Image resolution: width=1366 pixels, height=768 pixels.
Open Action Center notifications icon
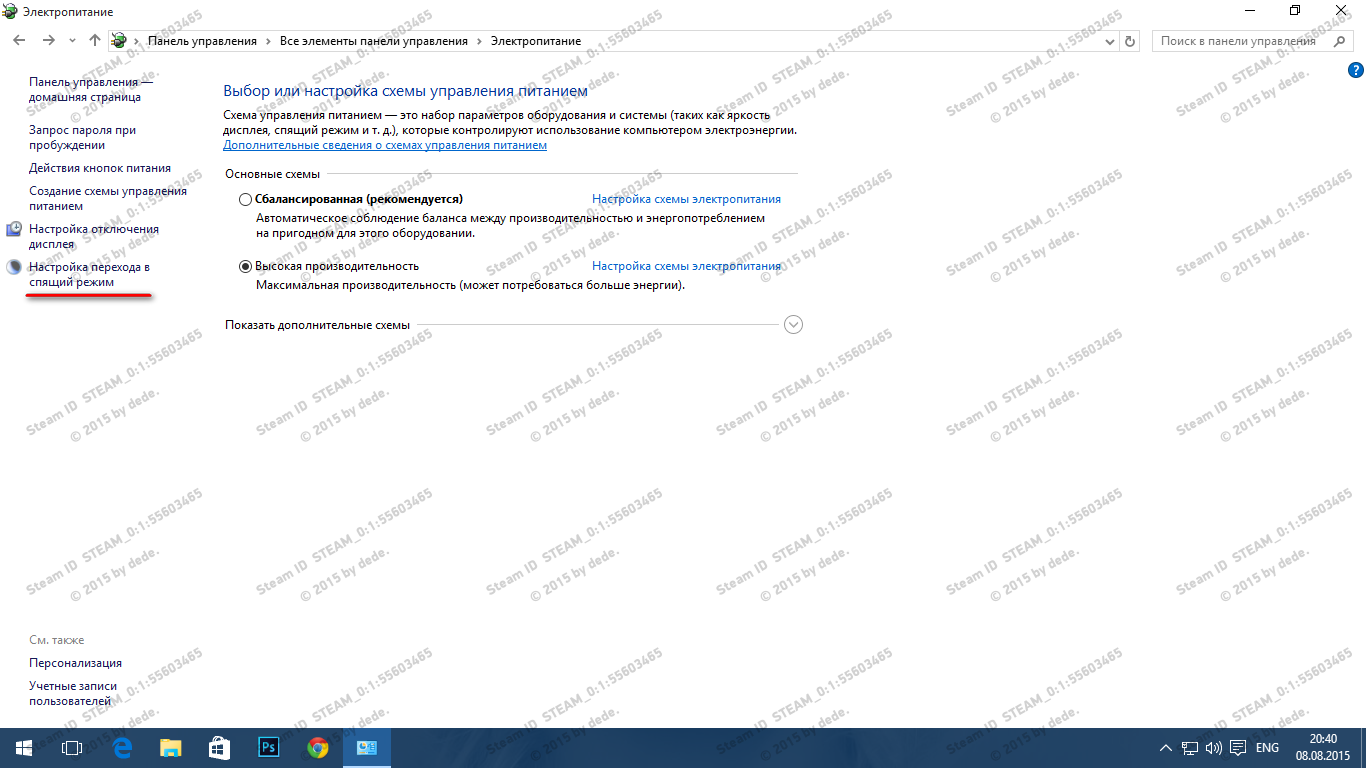[x=1238, y=748]
